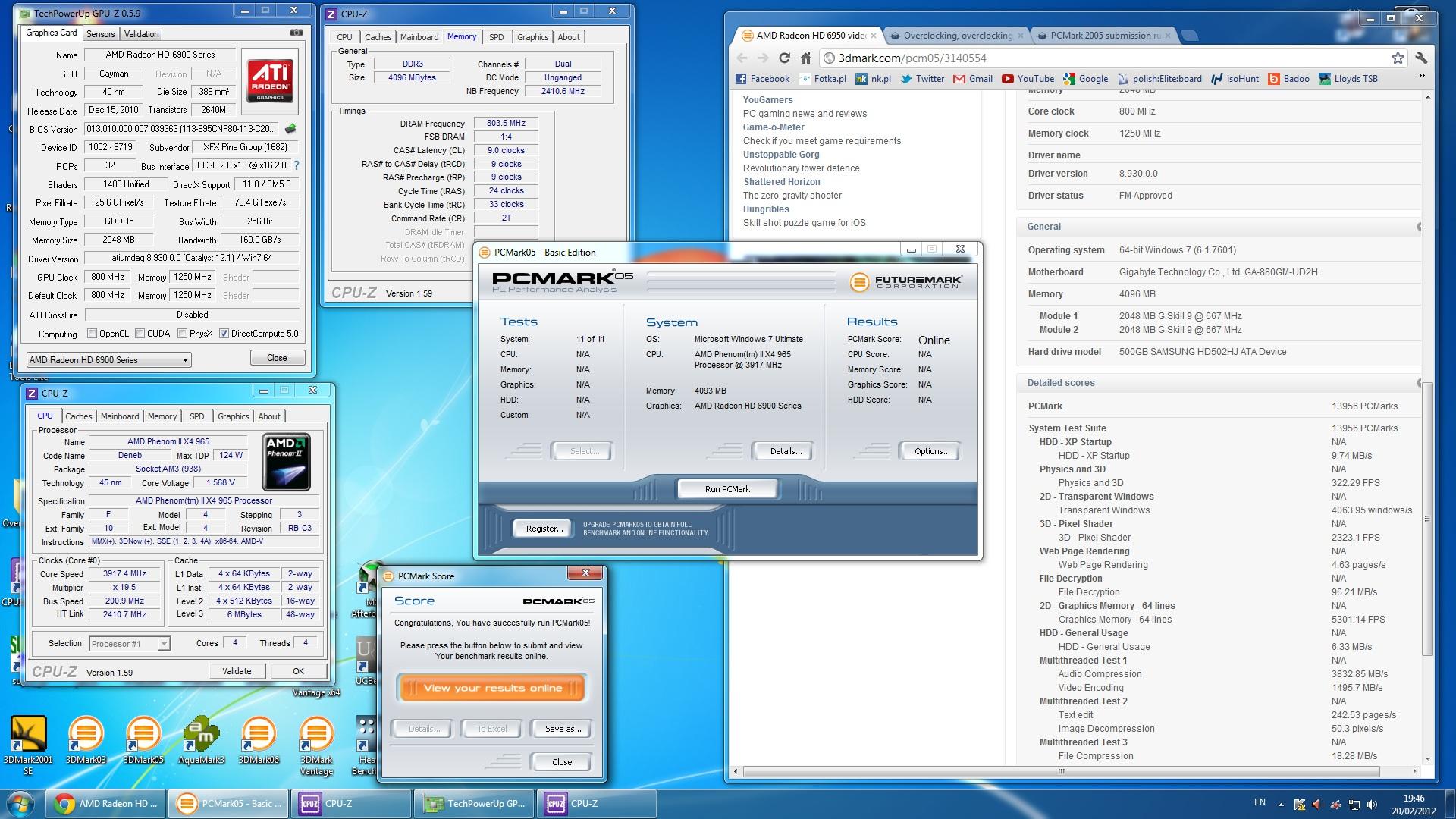Click Save as button in PCMark Score
Image resolution: width=1456 pixels, height=819 pixels.
point(563,729)
